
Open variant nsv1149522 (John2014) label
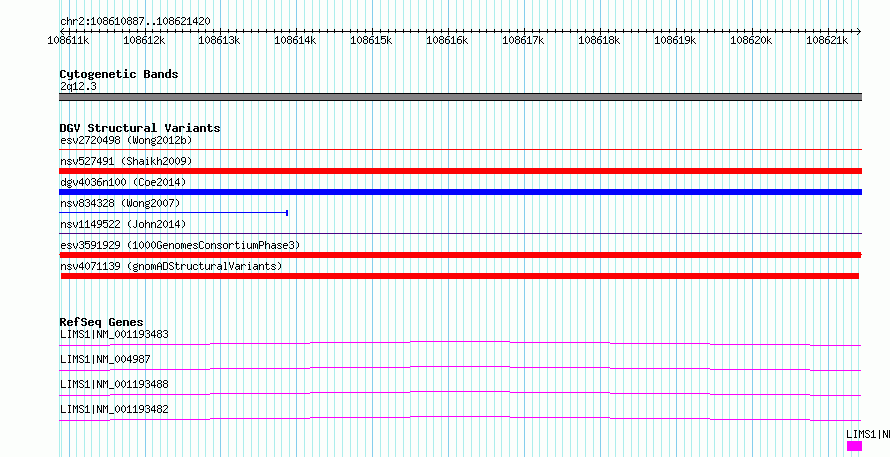pos(123,224)
